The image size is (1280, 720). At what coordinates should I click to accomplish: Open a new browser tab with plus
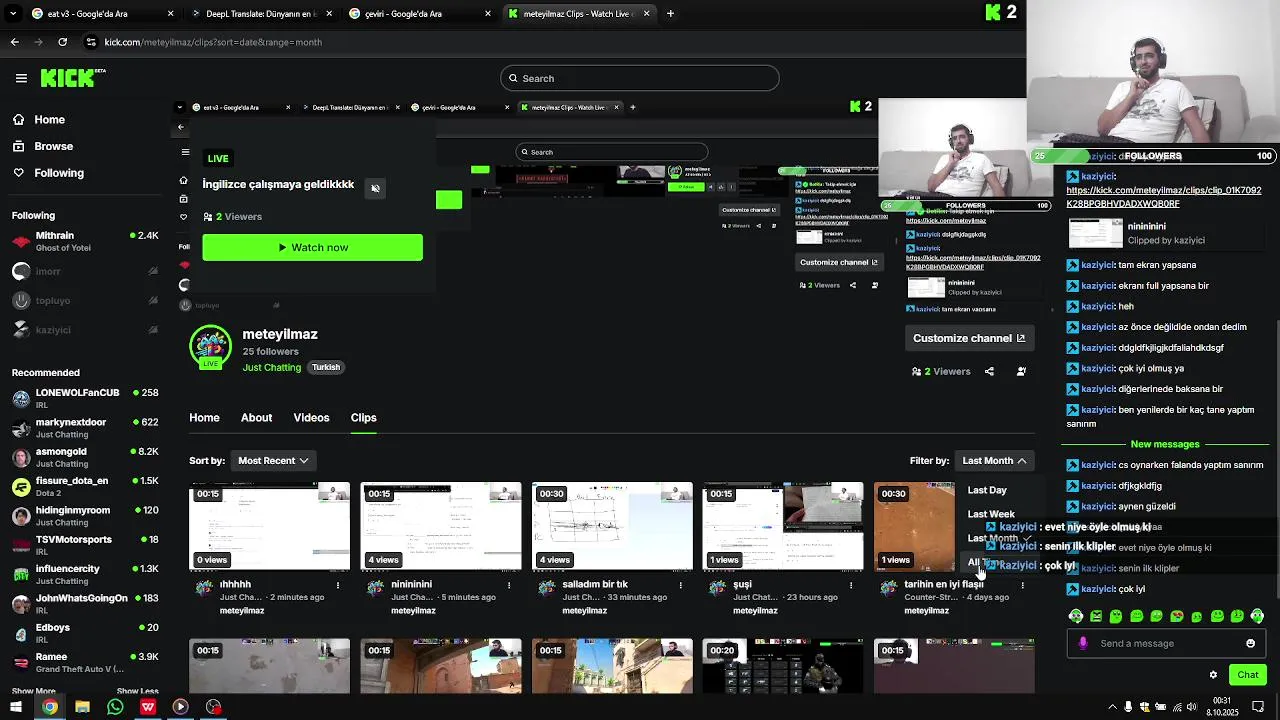(670, 14)
